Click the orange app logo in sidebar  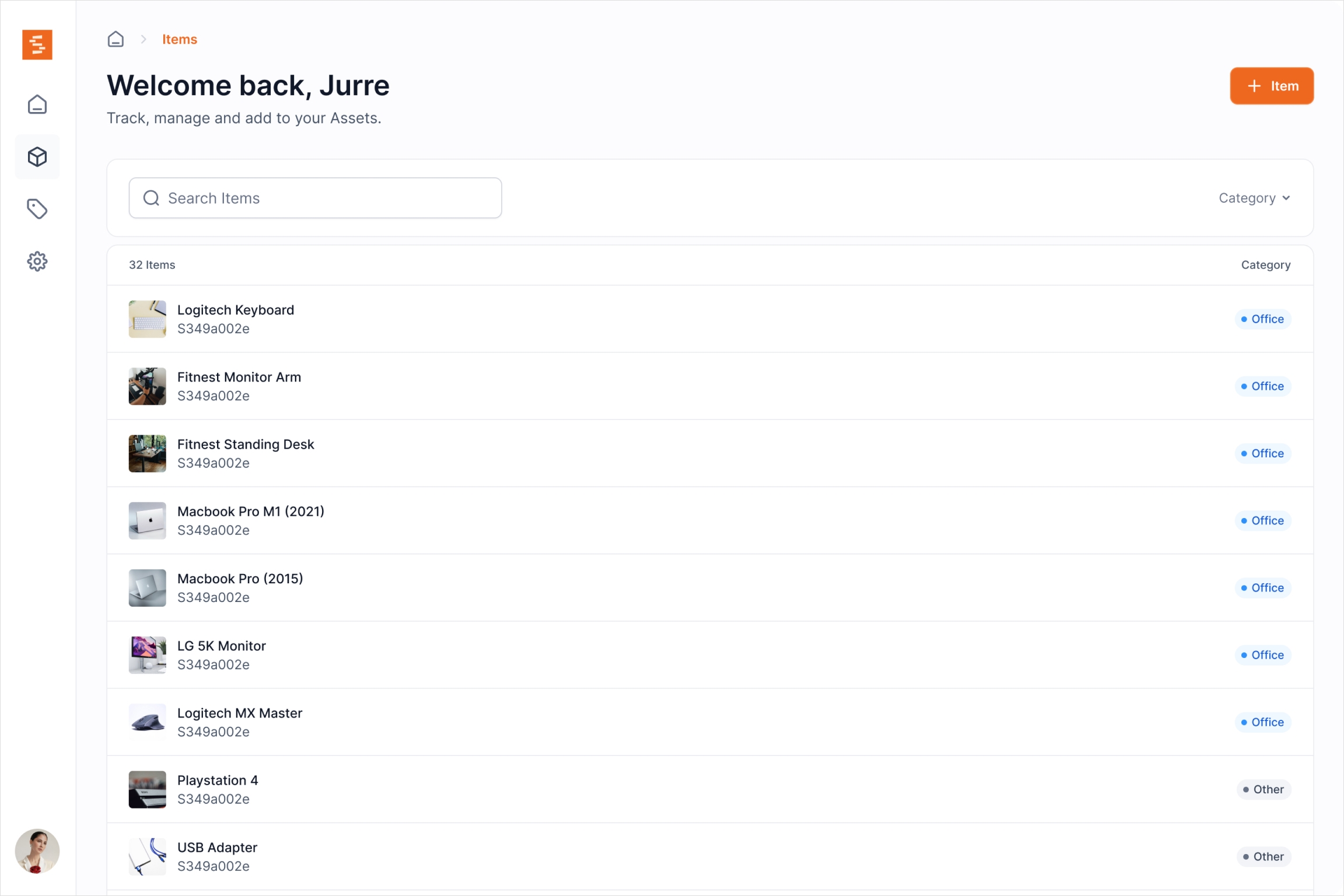pos(37,44)
